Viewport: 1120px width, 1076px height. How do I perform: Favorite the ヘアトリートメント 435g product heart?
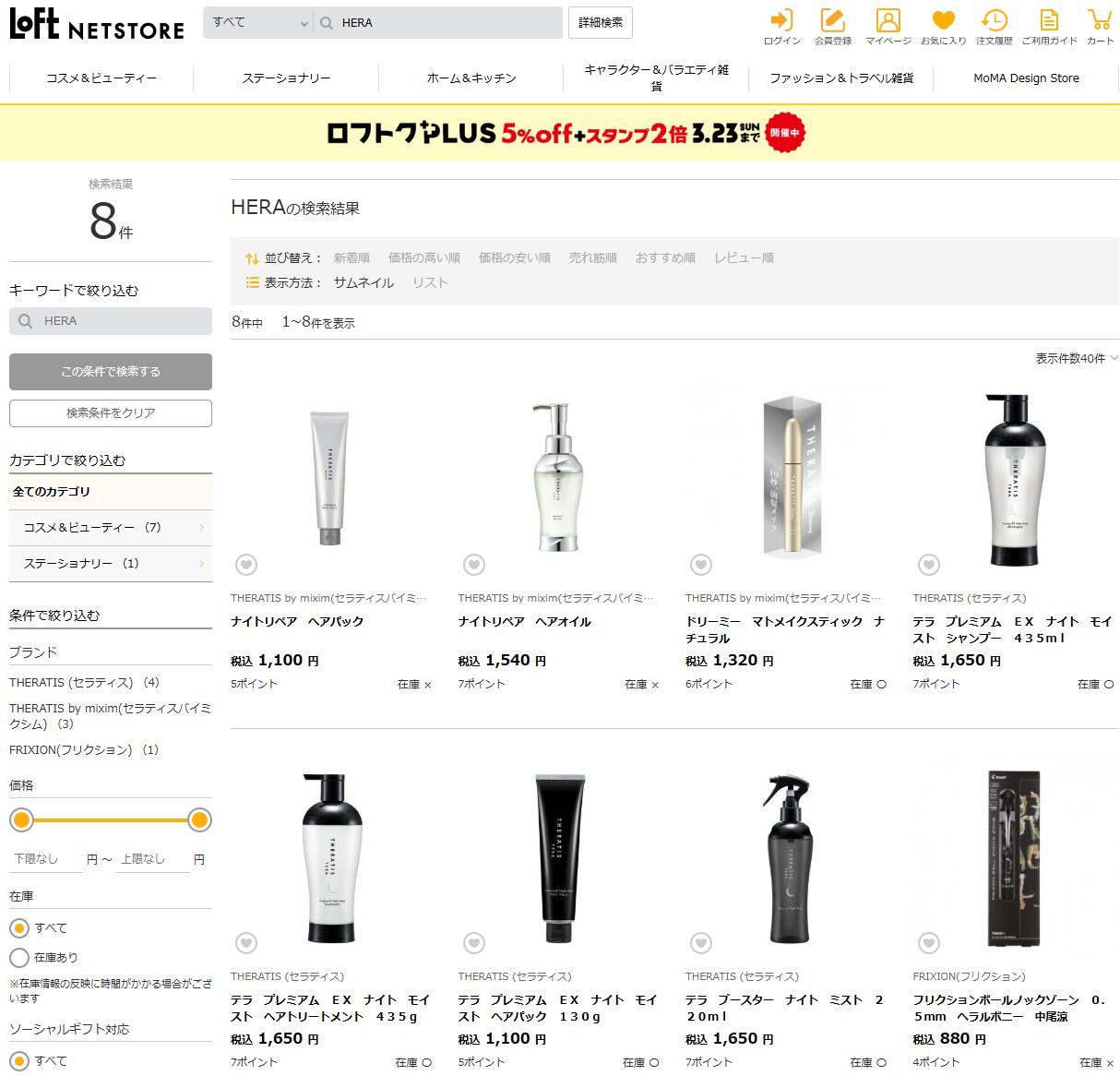[246, 943]
